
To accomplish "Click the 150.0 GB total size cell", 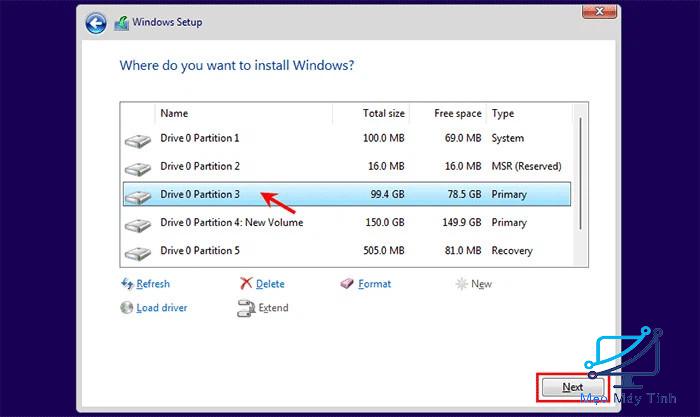I will (x=385, y=222).
